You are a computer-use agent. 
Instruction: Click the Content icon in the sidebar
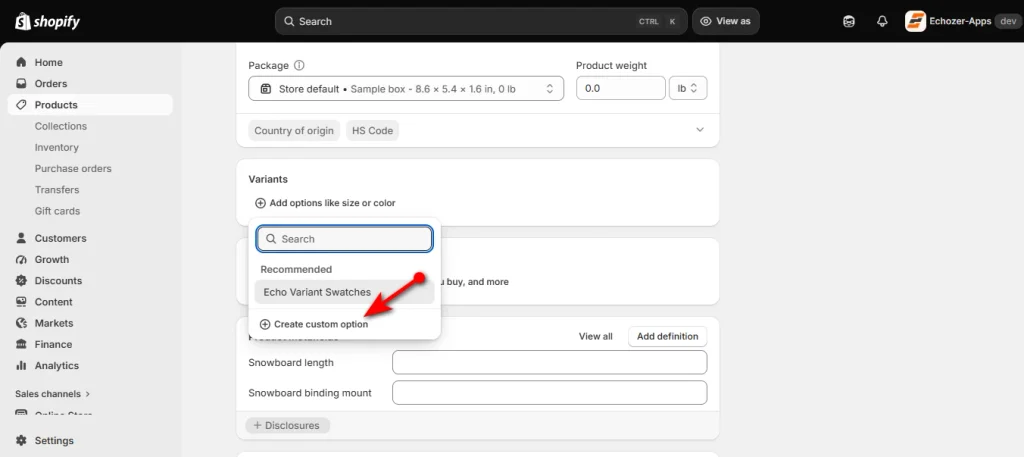pyautogui.click(x=22, y=302)
